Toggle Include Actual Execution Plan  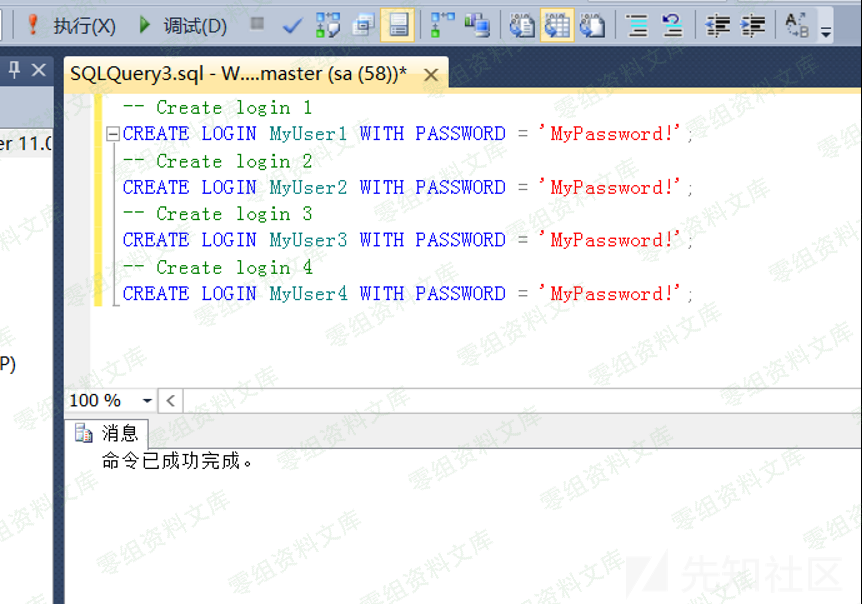(442, 25)
